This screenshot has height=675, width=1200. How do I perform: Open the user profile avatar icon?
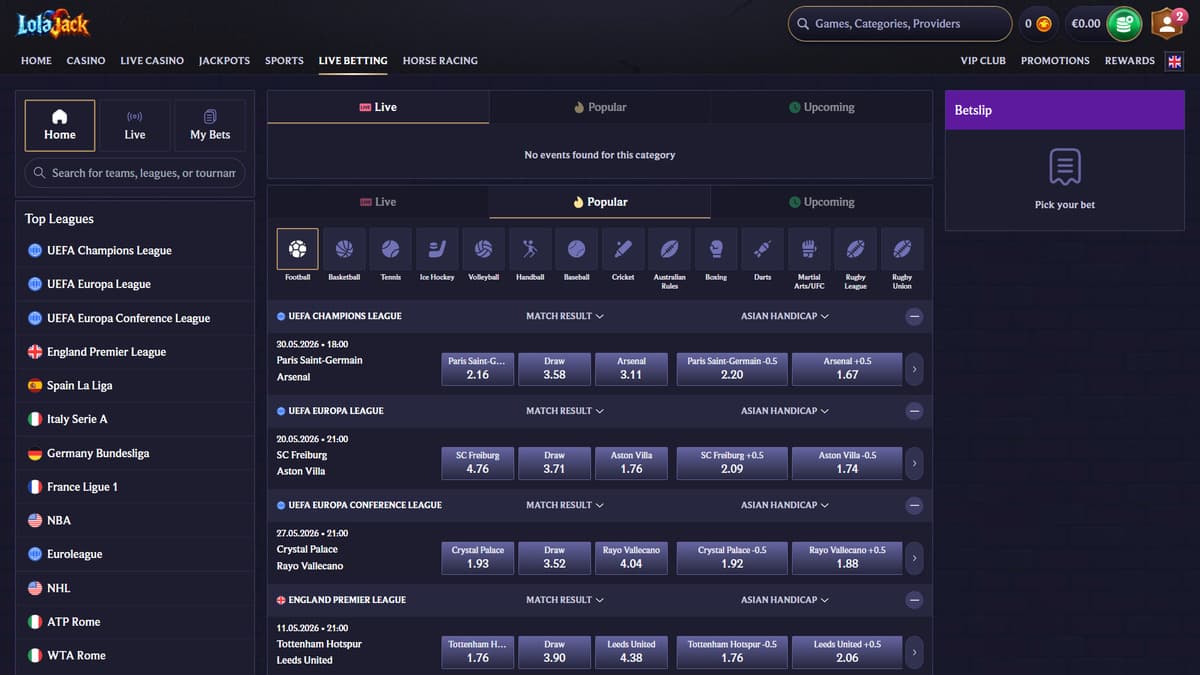[1166, 23]
